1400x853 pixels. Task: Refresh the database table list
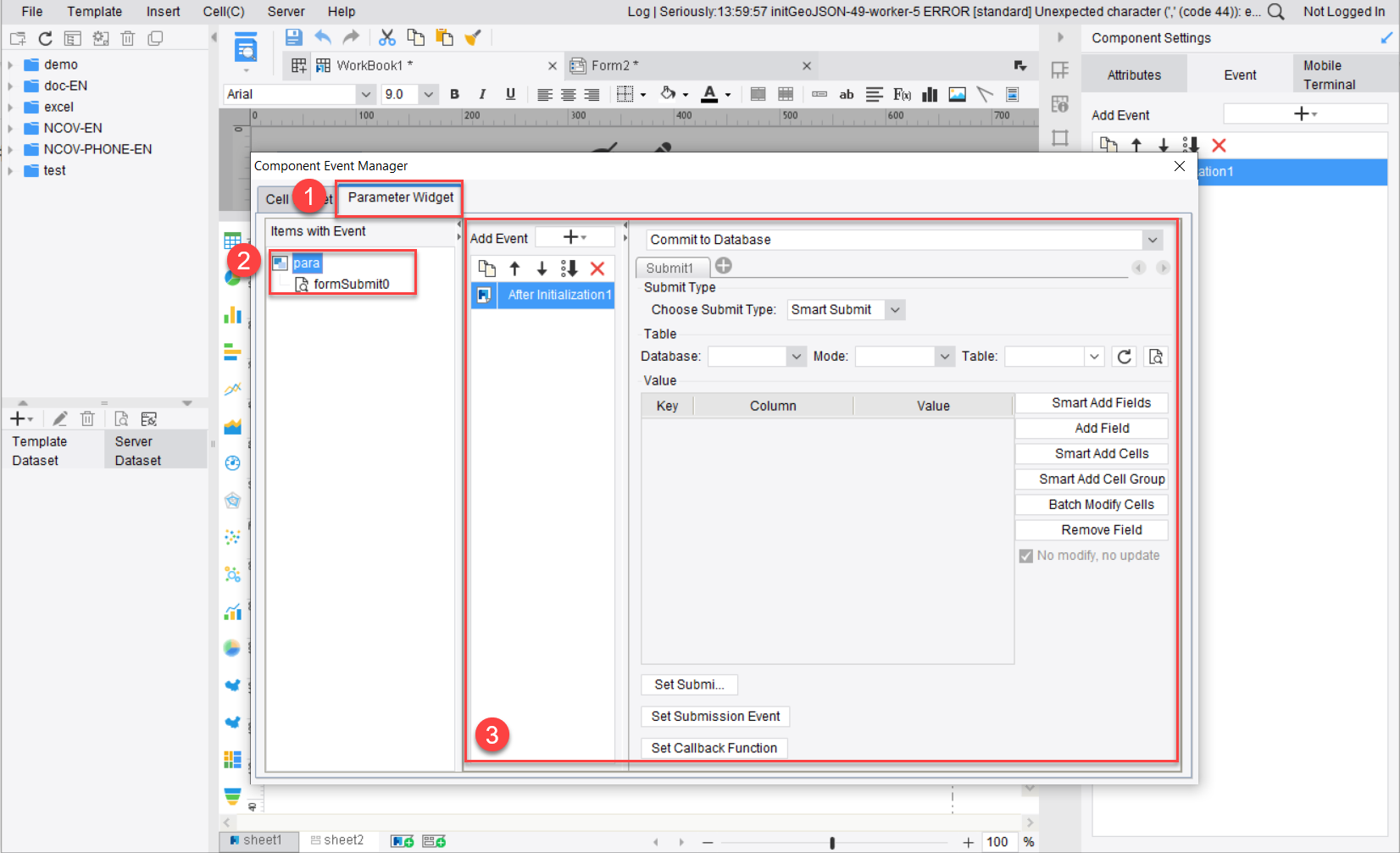pos(1125,357)
